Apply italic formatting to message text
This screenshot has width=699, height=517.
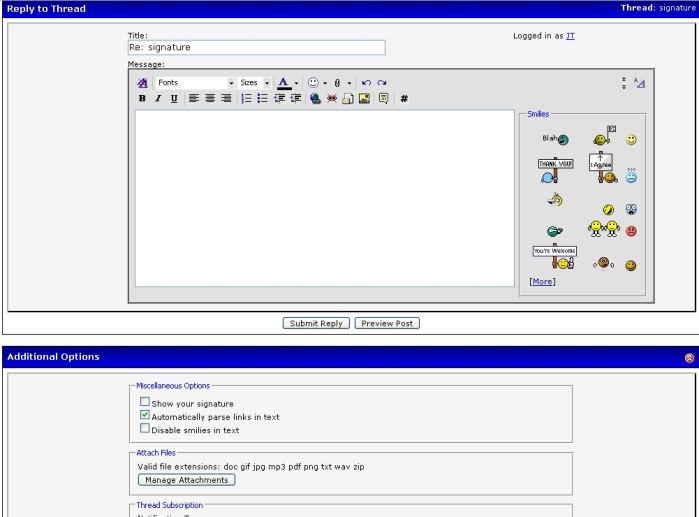click(158, 98)
